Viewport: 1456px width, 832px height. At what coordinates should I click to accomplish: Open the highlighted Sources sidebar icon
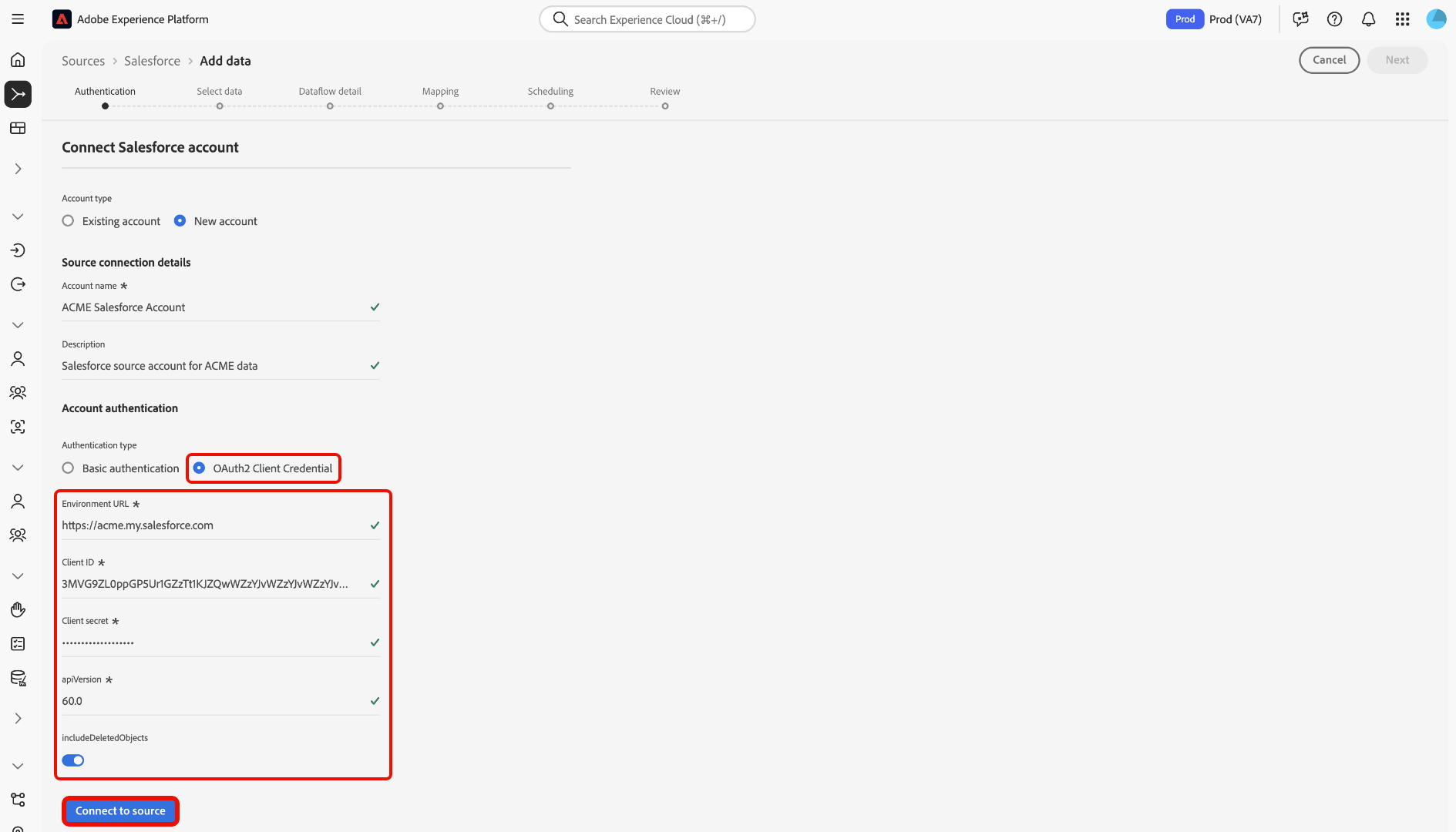point(18,94)
